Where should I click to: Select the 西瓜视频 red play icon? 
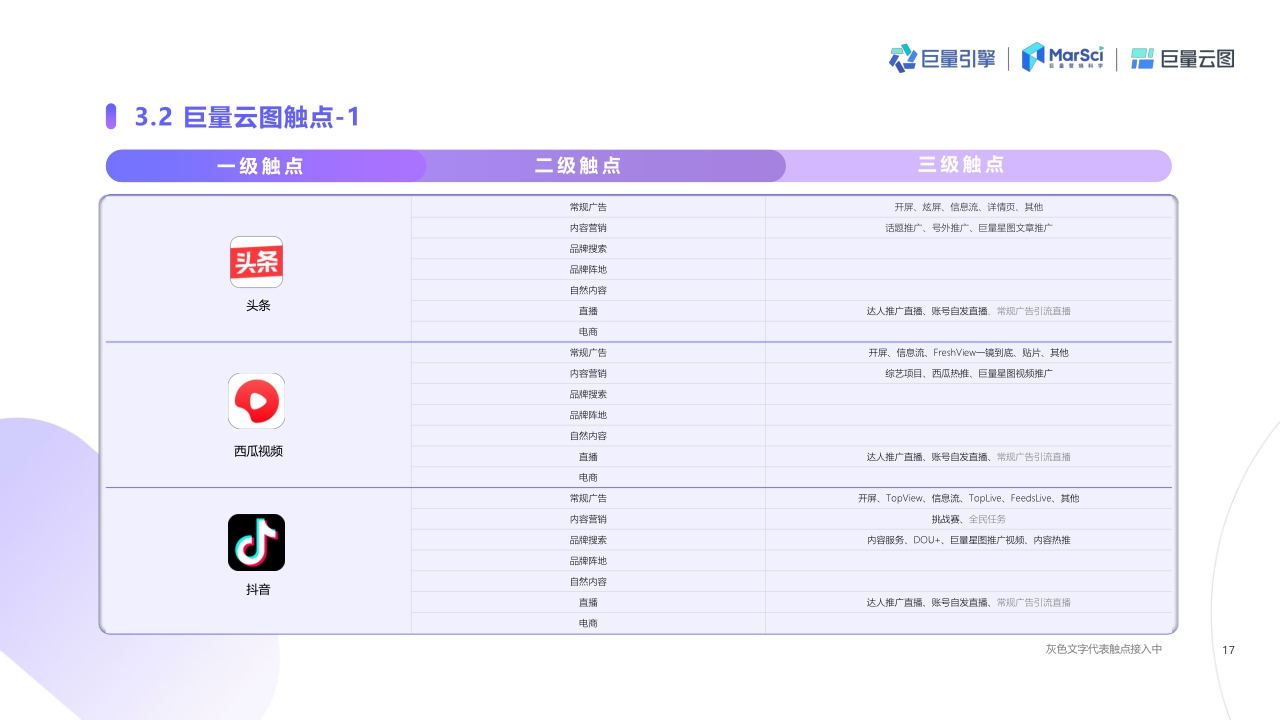257,401
